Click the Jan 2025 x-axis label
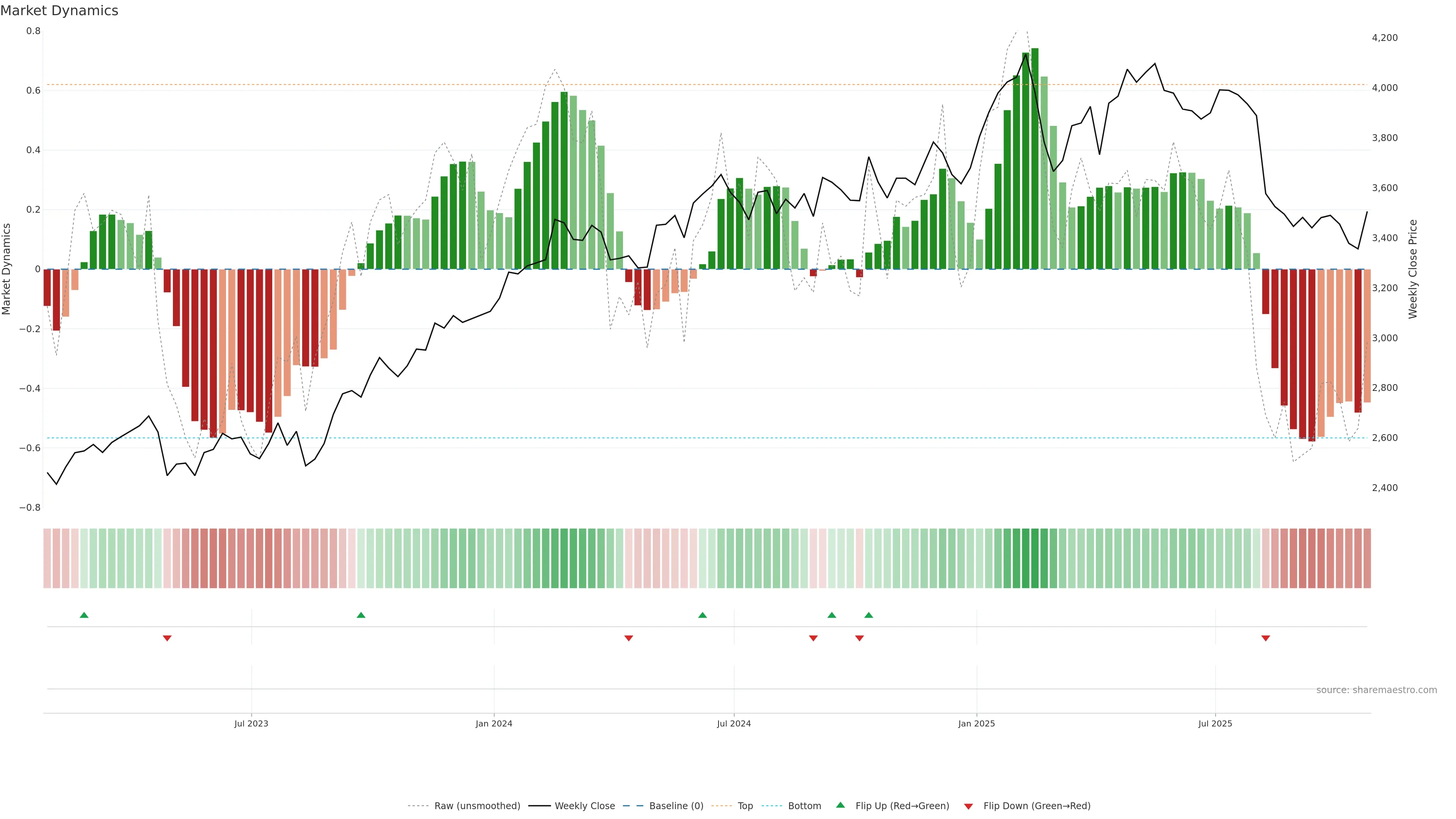The width and height of the screenshot is (1456, 819). [x=976, y=723]
